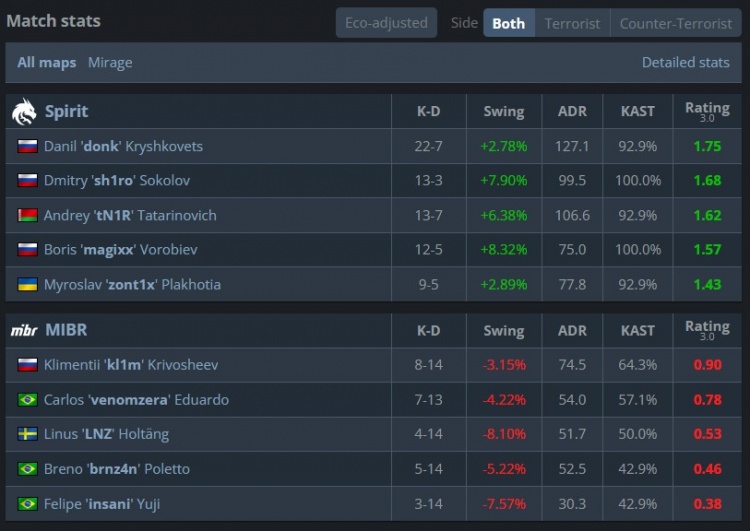This screenshot has height=531, width=750.
Task: Click the MIBR table ADR column header
Action: (x=572, y=331)
